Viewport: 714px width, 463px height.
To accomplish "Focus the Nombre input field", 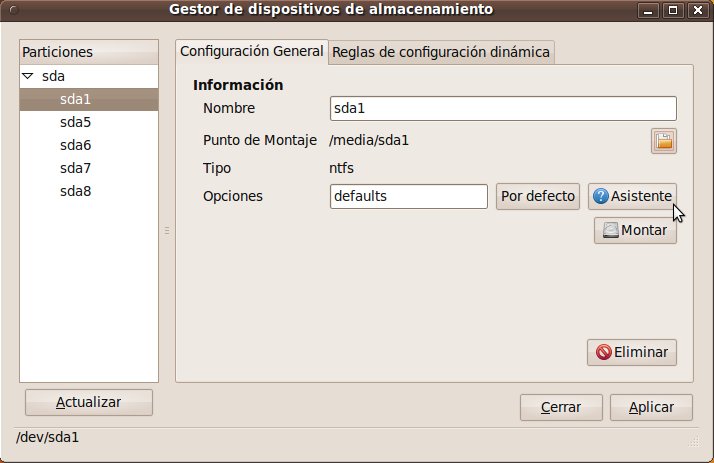I will pyautogui.click(x=503, y=108).
